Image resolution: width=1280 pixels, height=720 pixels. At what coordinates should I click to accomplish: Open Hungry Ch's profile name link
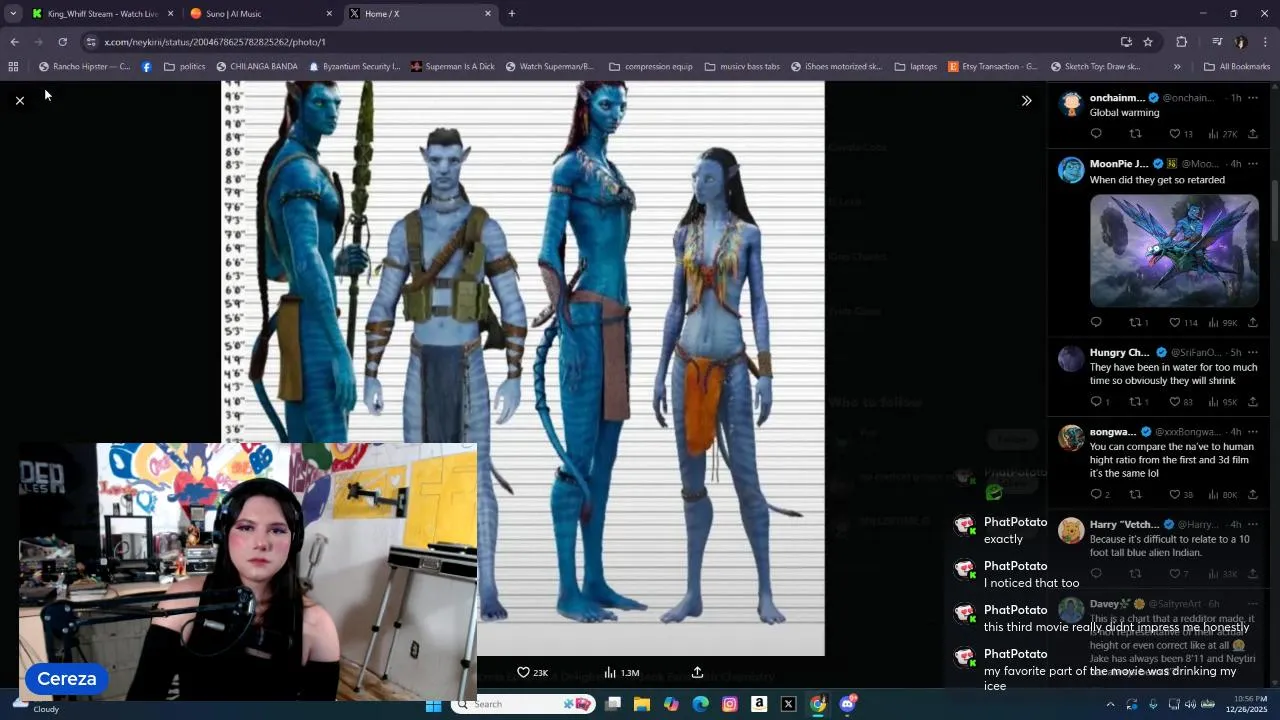(x=1119, y=353)
